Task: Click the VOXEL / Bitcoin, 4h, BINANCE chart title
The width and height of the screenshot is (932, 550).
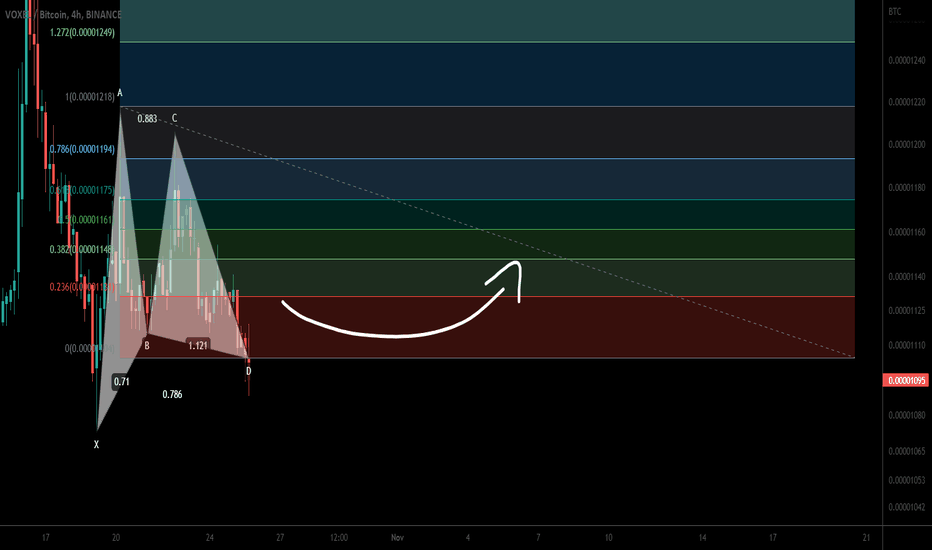Action: (x=63, y=14)
